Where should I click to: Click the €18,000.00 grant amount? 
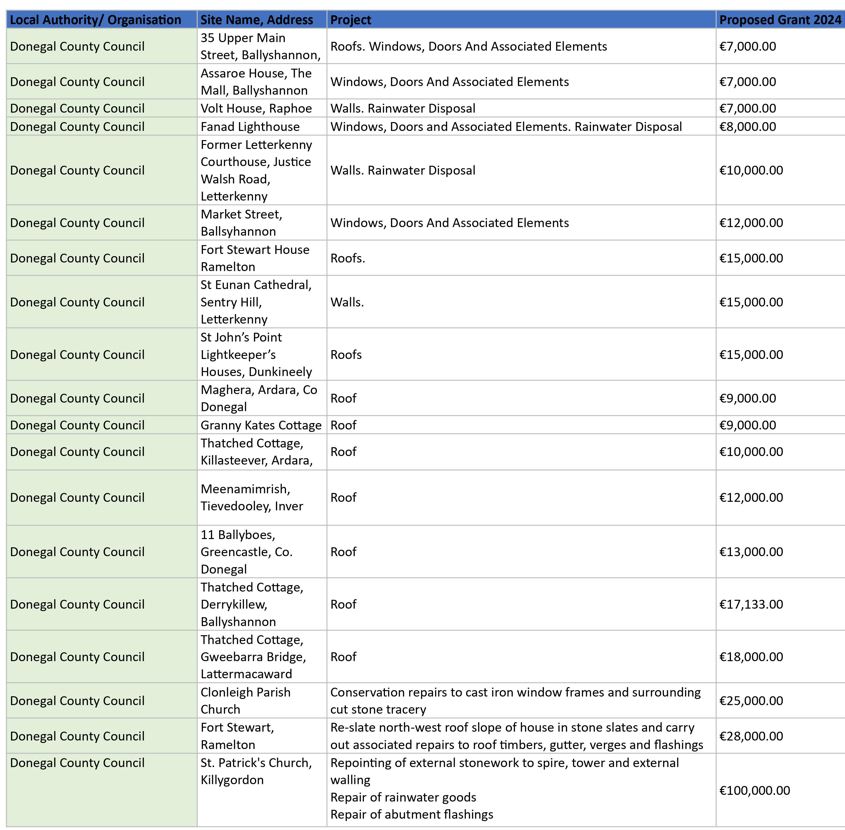click(x=751, y=656)
